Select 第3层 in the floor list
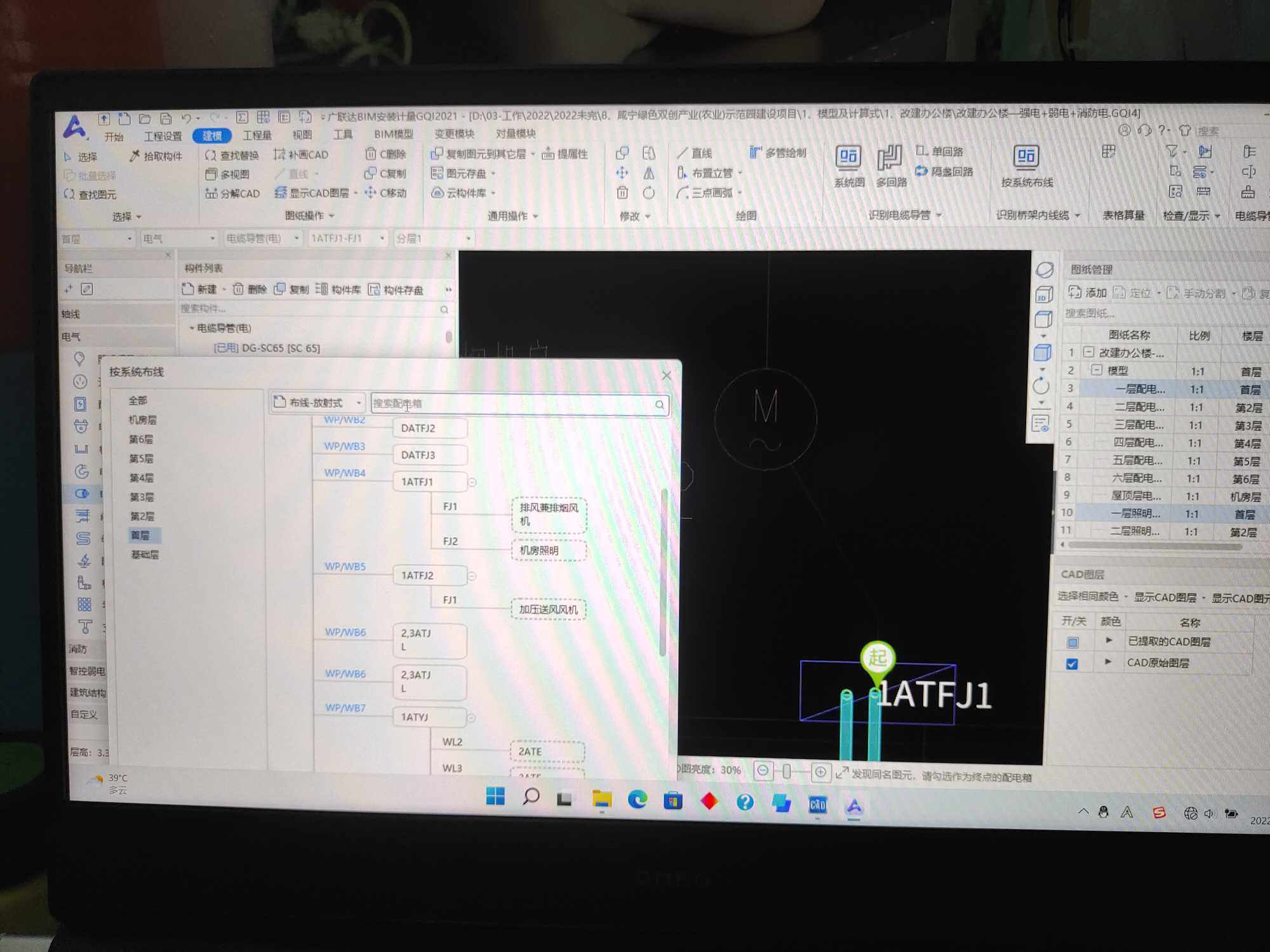The image size is (1270, 952). 142,497
